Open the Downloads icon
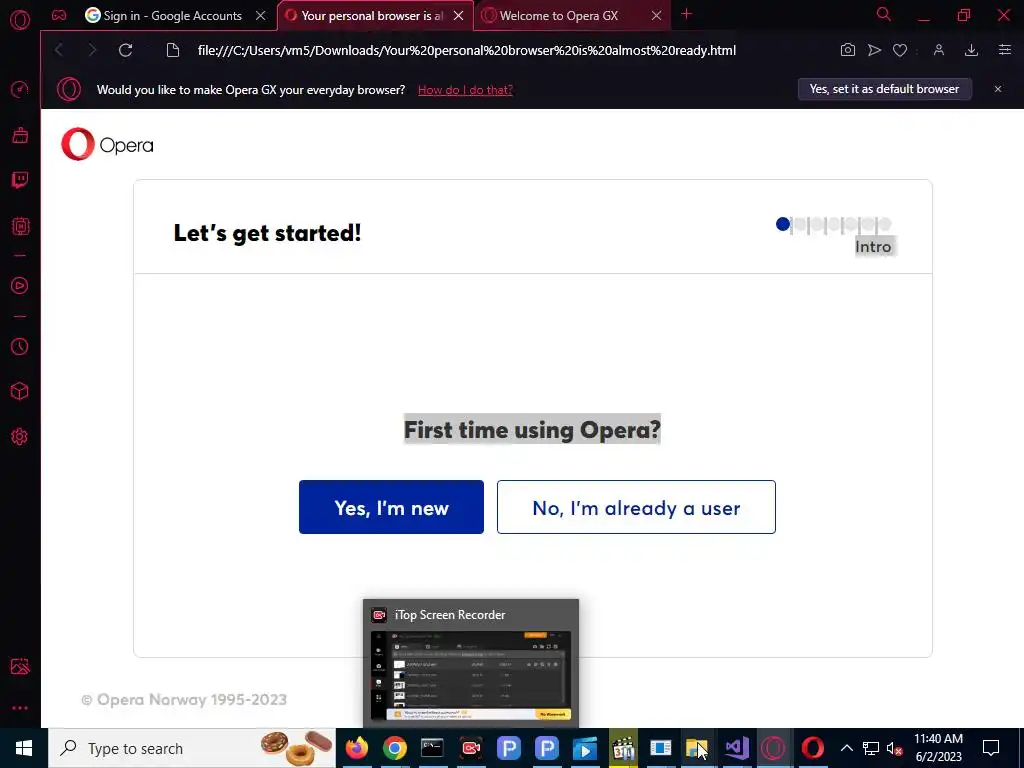The width and height of the screenshot is (1024, 768). pos(971,50)
